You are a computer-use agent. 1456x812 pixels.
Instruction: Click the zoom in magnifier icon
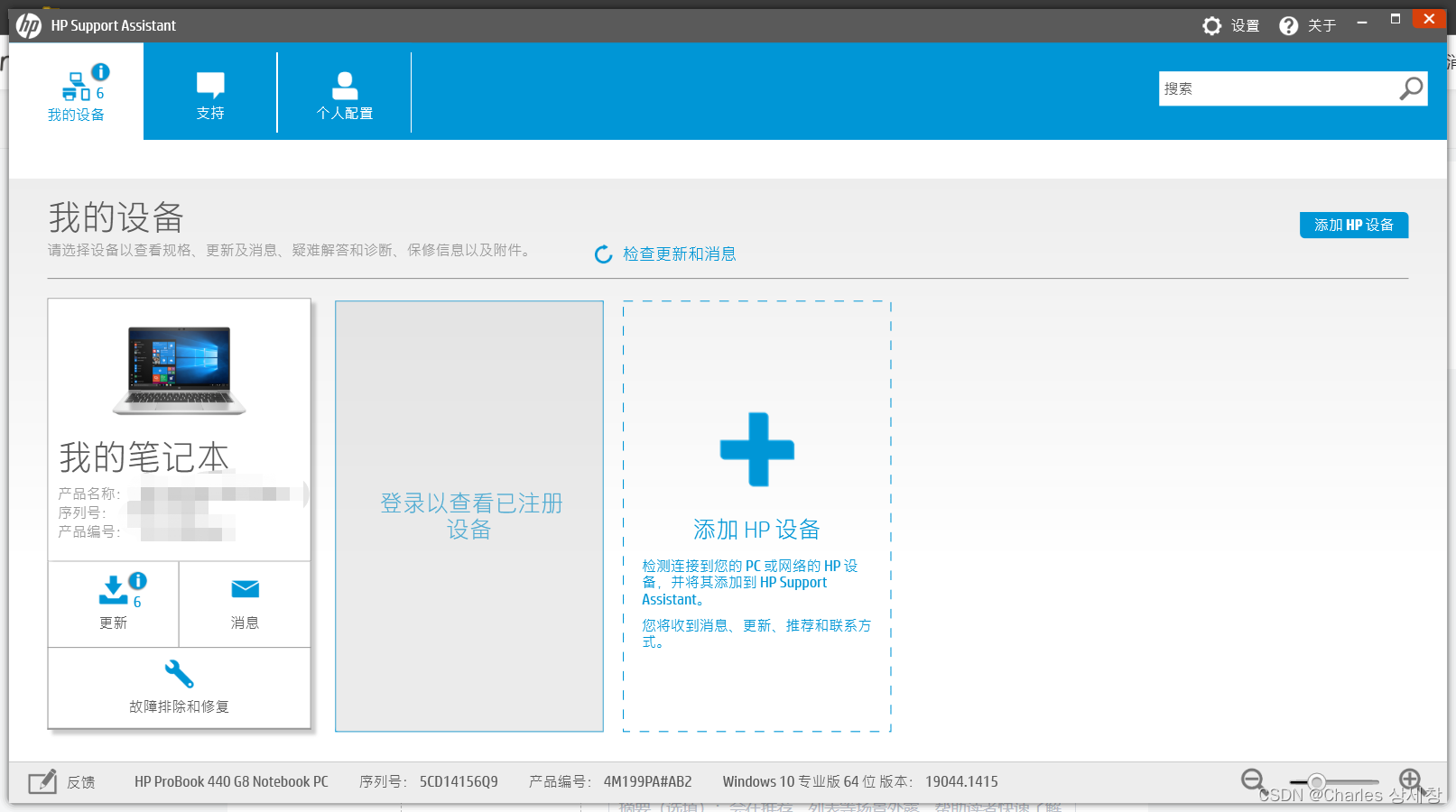point(1411,780)
